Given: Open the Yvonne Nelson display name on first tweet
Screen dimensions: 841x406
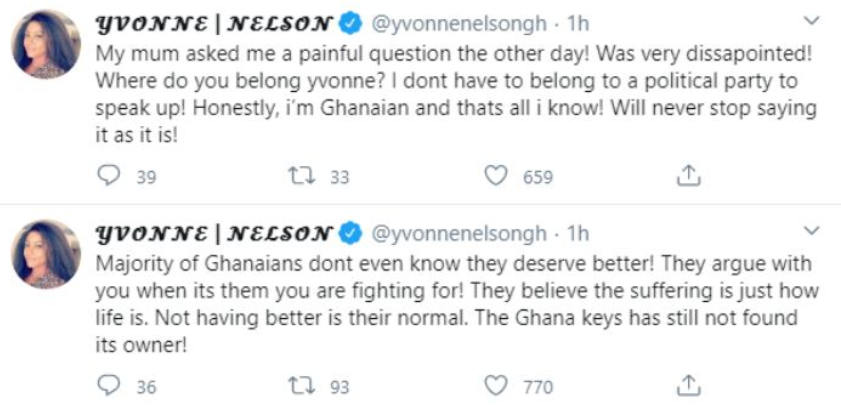Looking at the screenshot, I should pyautogui.click(x=213, y=24).
